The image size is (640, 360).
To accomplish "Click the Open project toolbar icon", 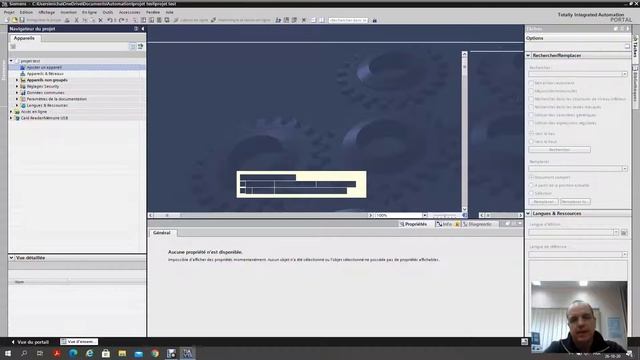I will 15,20.
